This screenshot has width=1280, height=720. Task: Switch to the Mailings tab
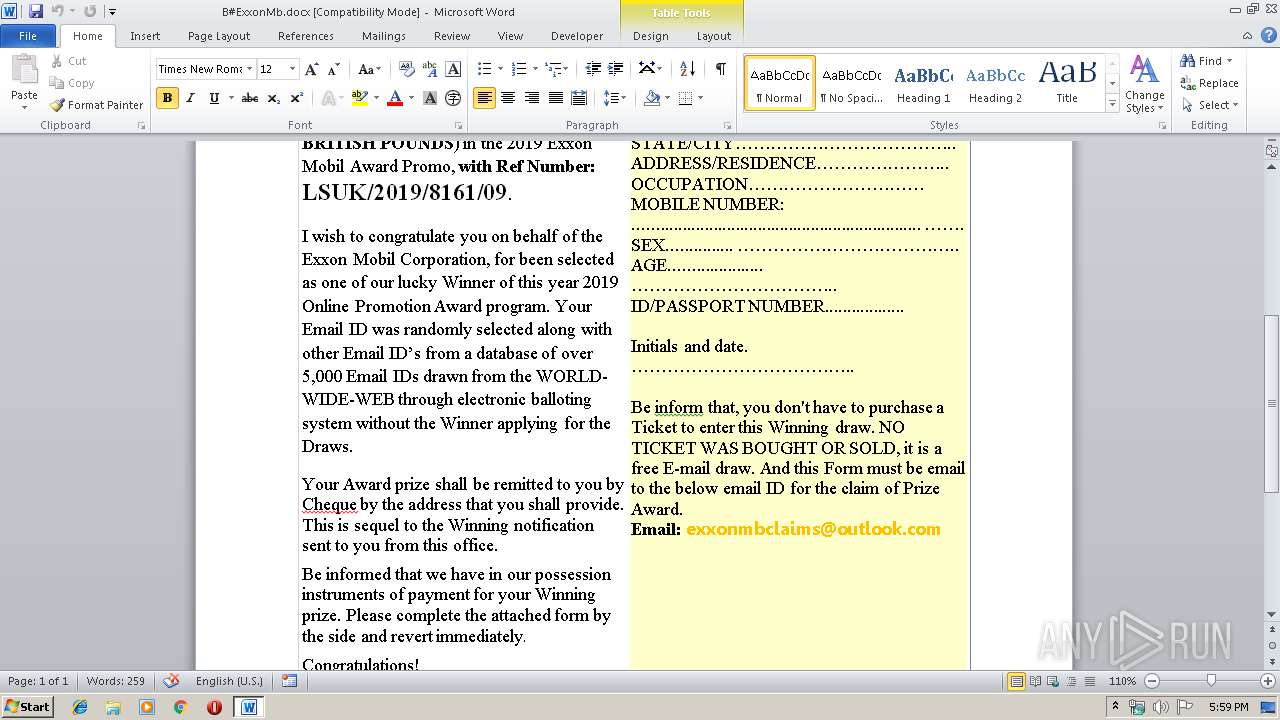[x=384, y=36]
